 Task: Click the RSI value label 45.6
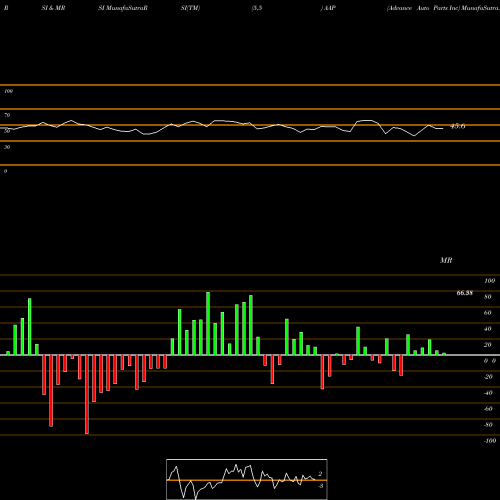(x=458, y=126)
